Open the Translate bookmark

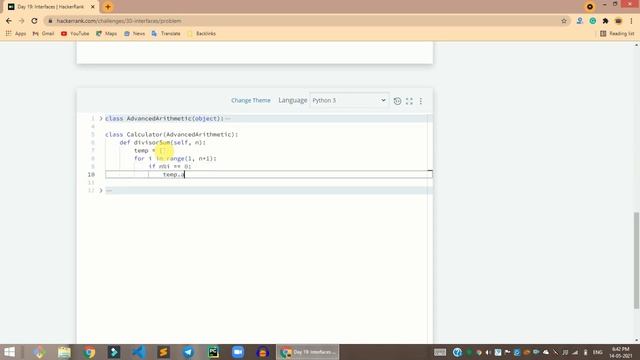pyautogui.click(x=166, y=33)
